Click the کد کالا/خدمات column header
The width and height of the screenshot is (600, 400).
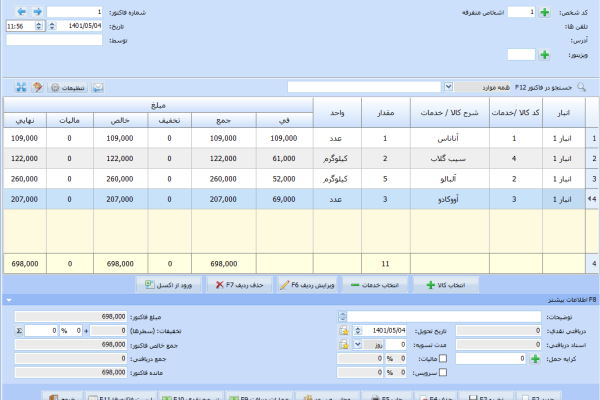click(x=515, y=113)
